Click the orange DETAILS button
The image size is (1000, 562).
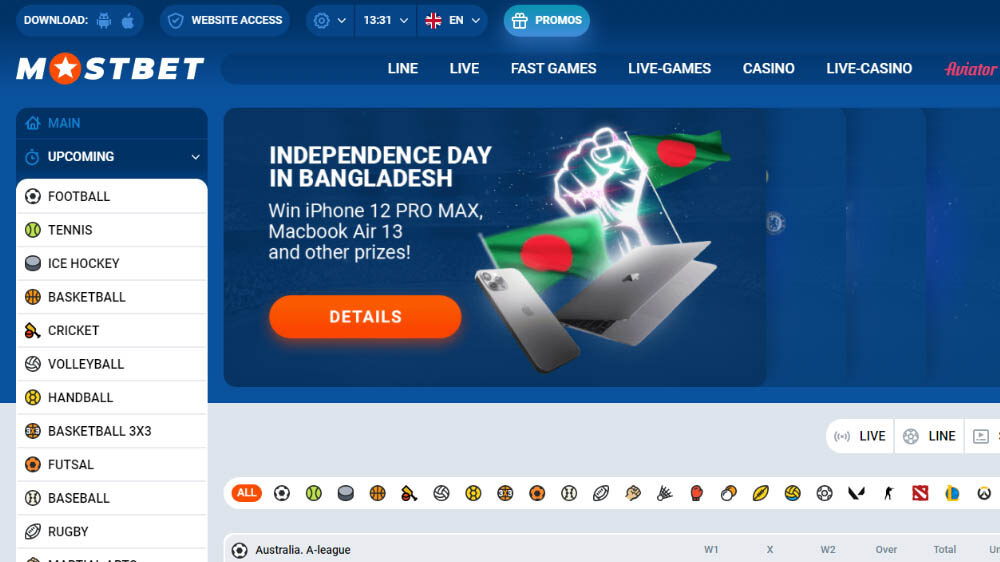click(365, 317)
